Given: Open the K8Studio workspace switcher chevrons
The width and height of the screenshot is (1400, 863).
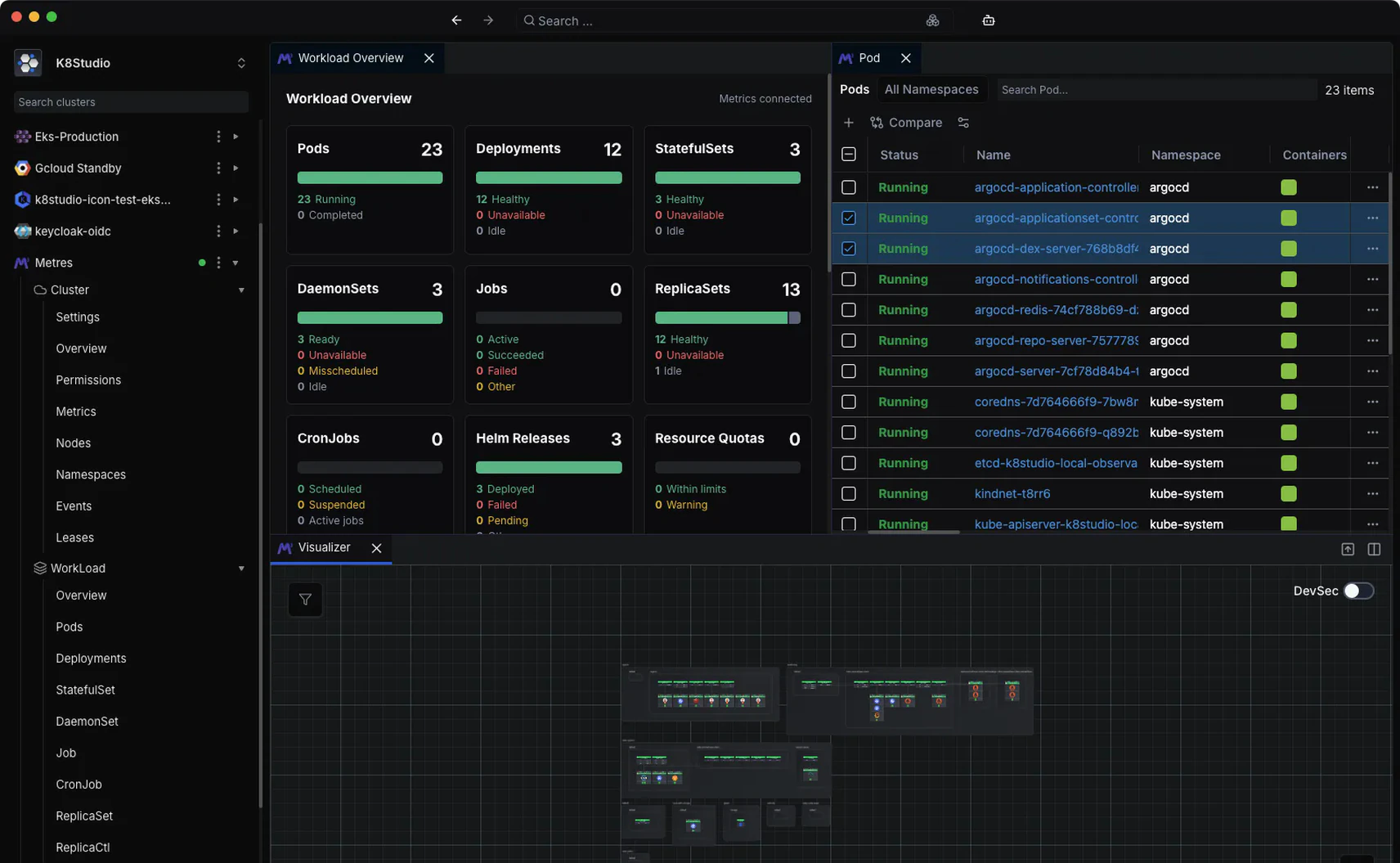Looking at the screenshot, I should 241,63.
